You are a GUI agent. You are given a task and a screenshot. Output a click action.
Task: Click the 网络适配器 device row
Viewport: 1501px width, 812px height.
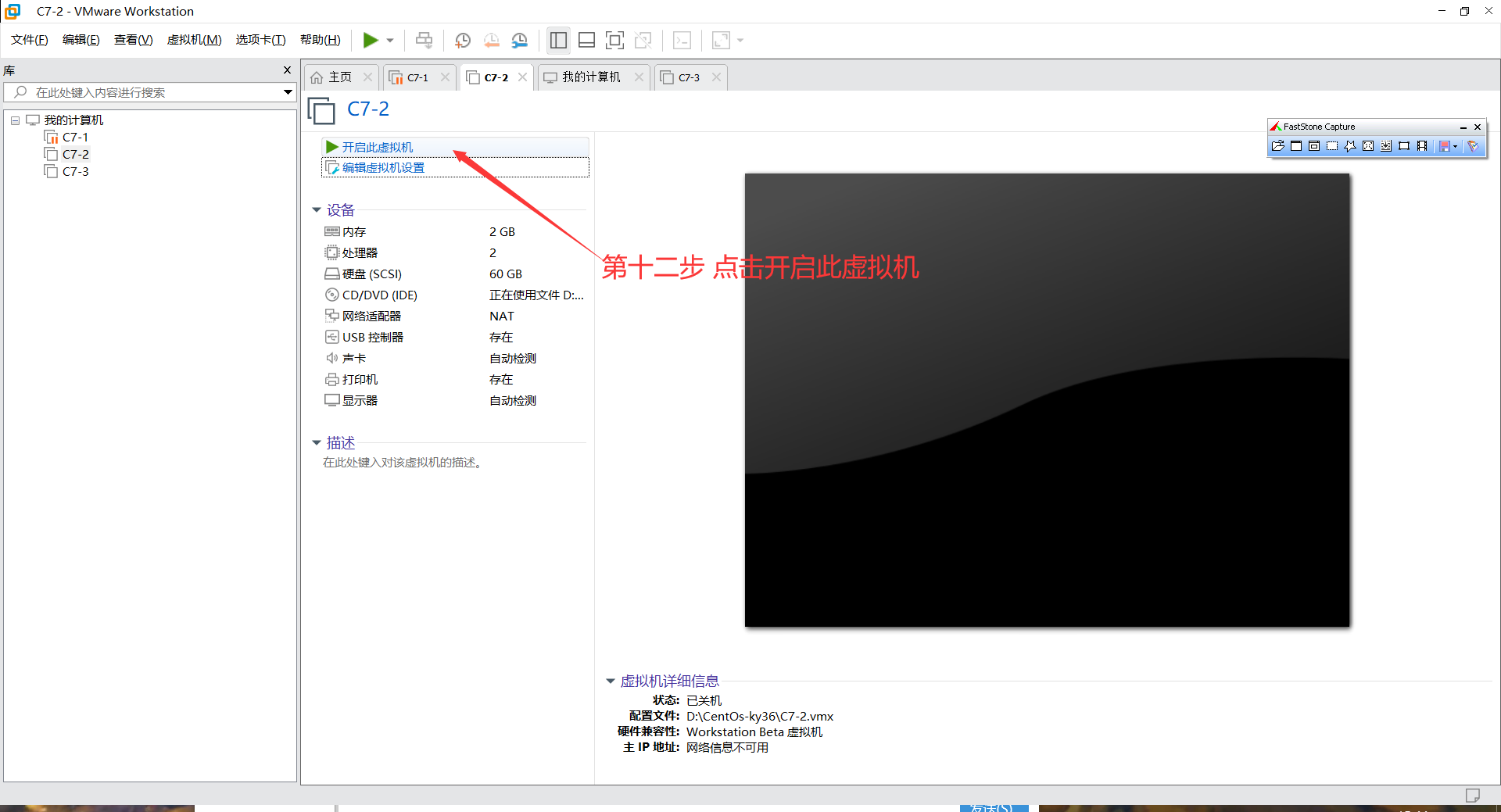tap(454, 317)
